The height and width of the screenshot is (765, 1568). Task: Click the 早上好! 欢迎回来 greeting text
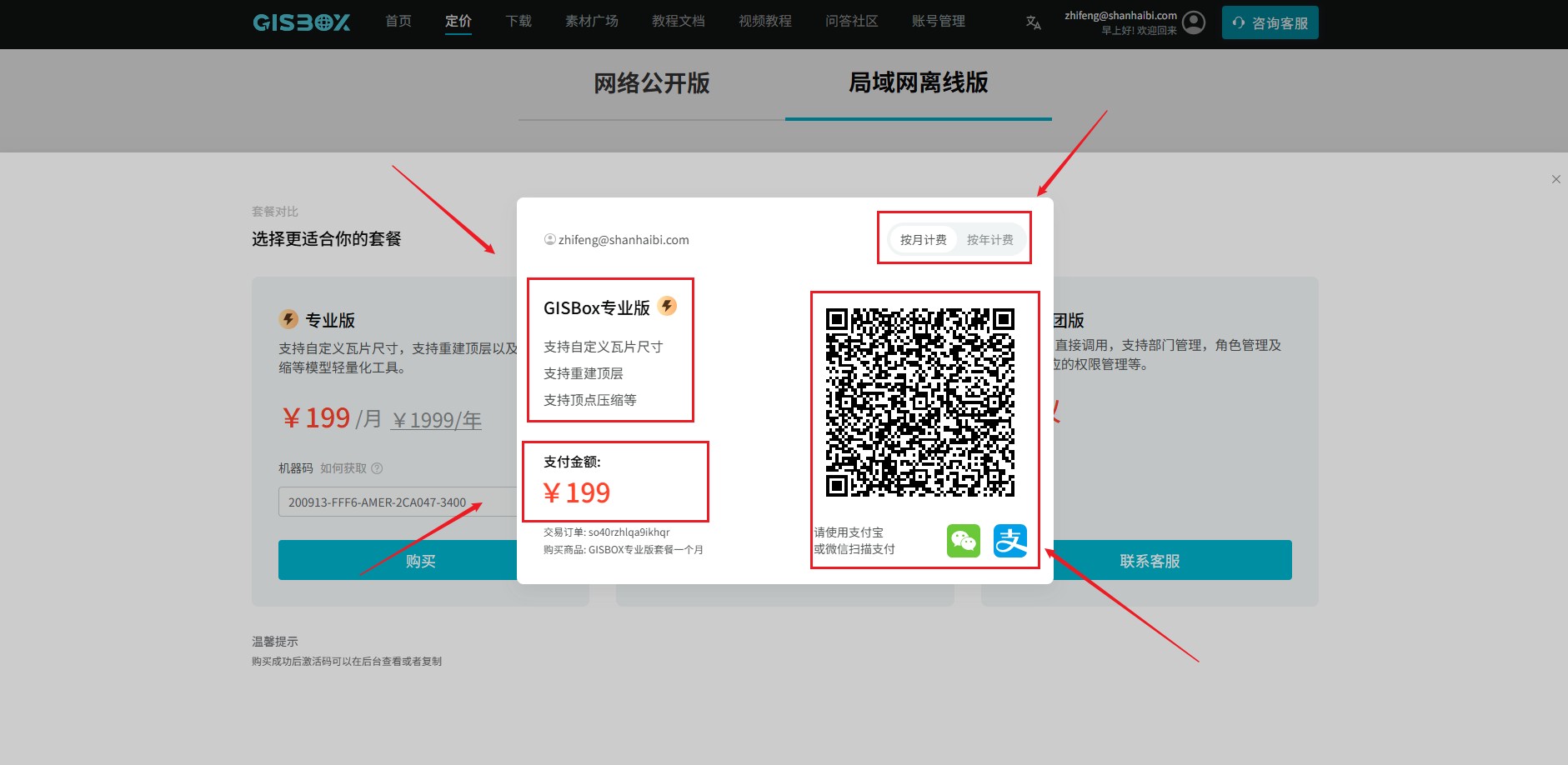pos(1140,30)
